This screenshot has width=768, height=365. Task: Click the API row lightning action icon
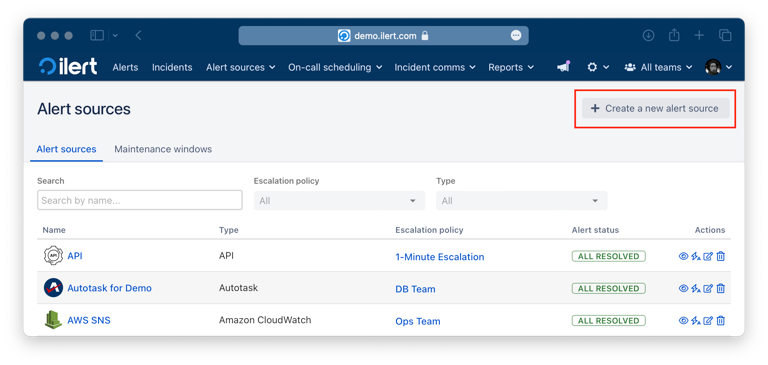(x=696, y=256)
